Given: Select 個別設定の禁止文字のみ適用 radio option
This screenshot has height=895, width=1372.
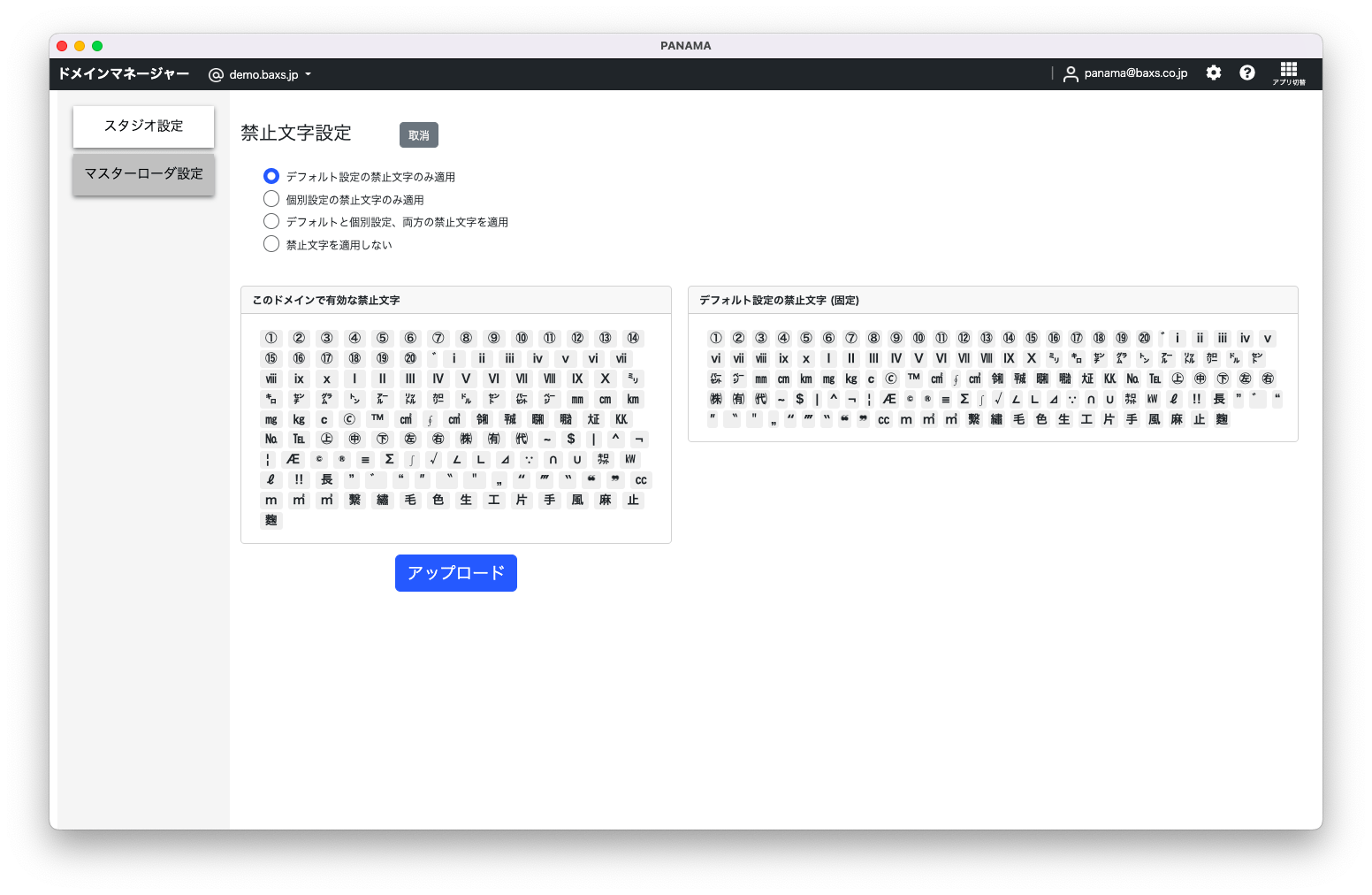Looking at the screenshot, I should [271, 199].
